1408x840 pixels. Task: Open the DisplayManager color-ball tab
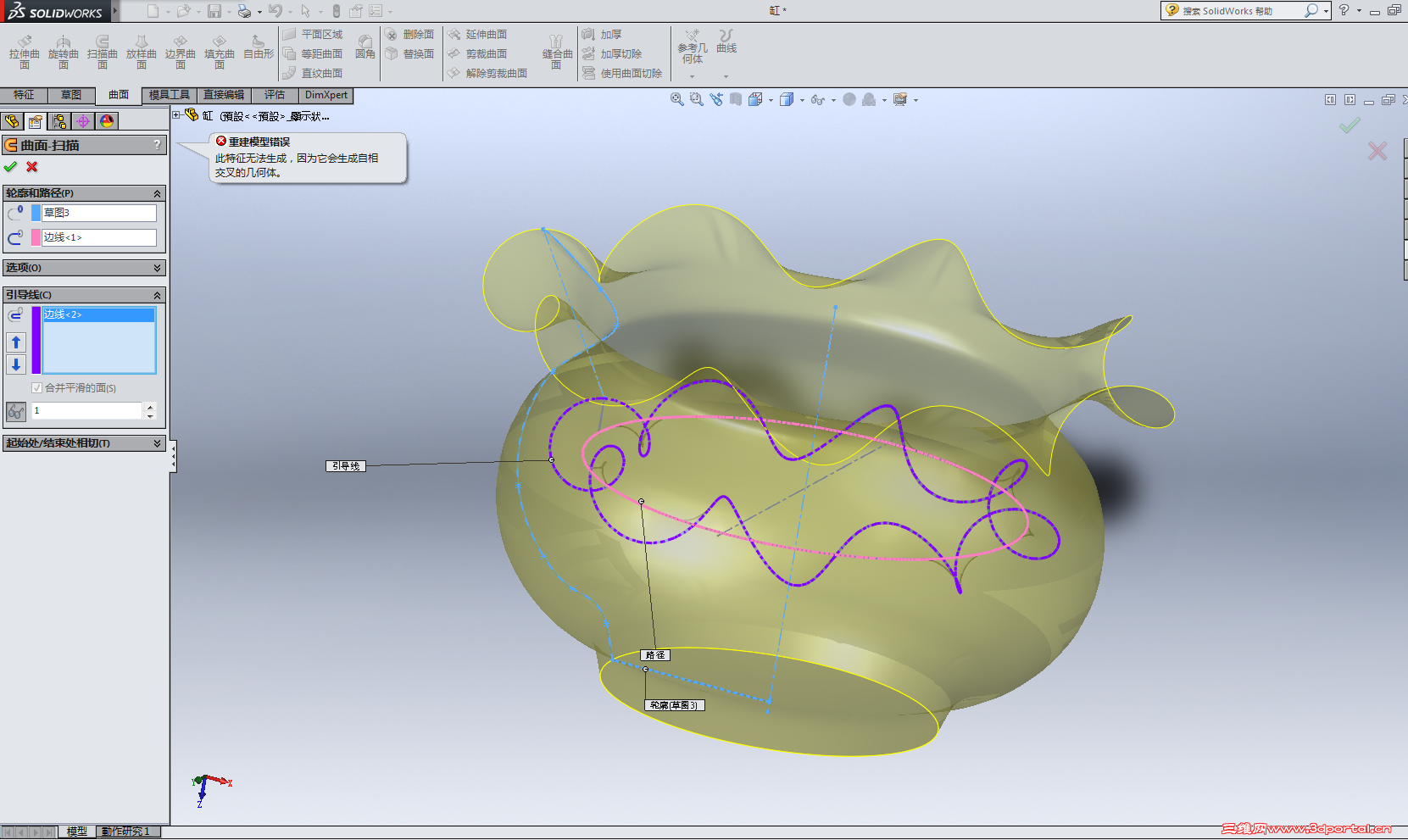(x=107, y=121)
